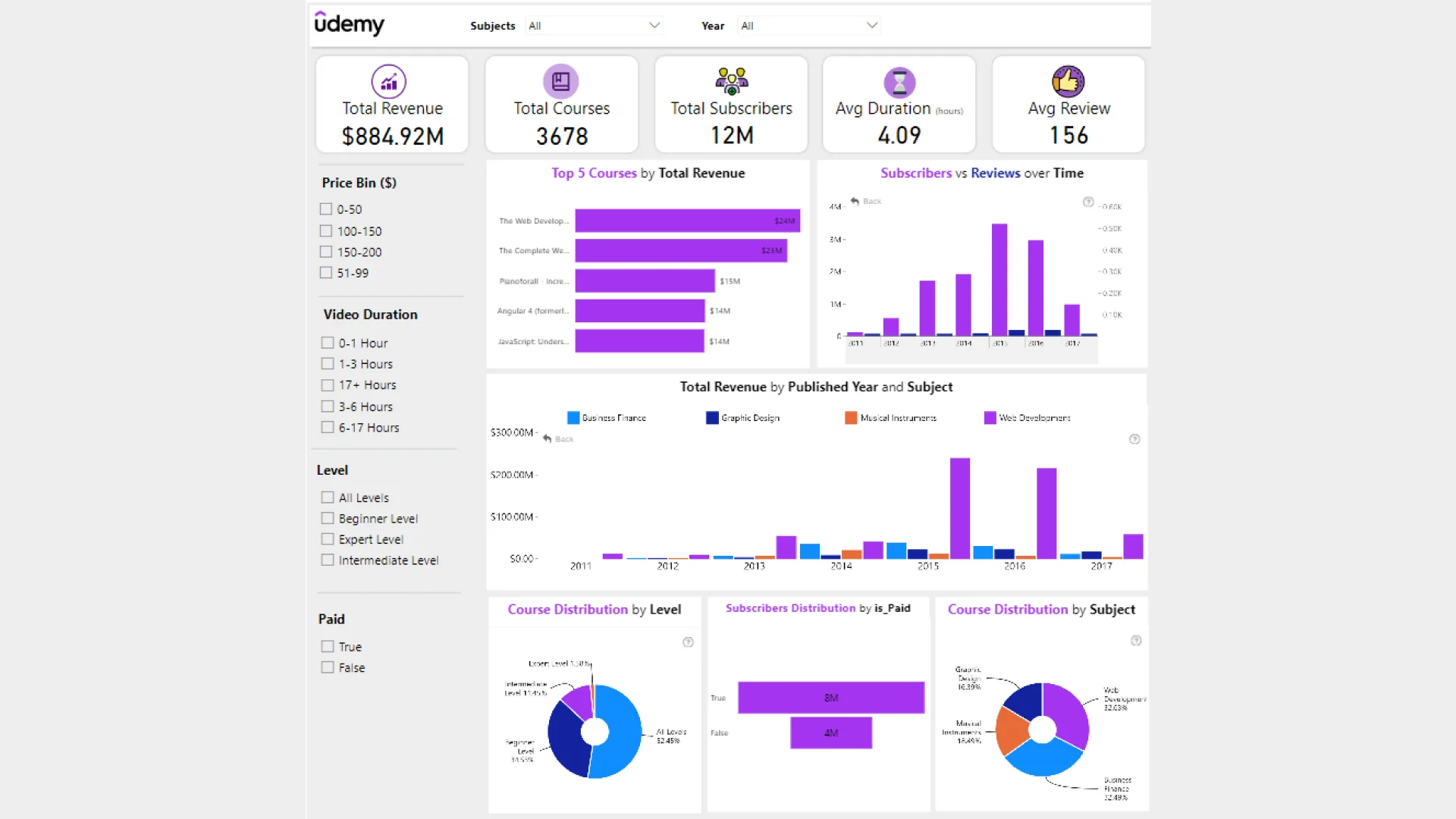Click the 4.09 average duration value
This screenshot has width=1456, height=819.
899,136
